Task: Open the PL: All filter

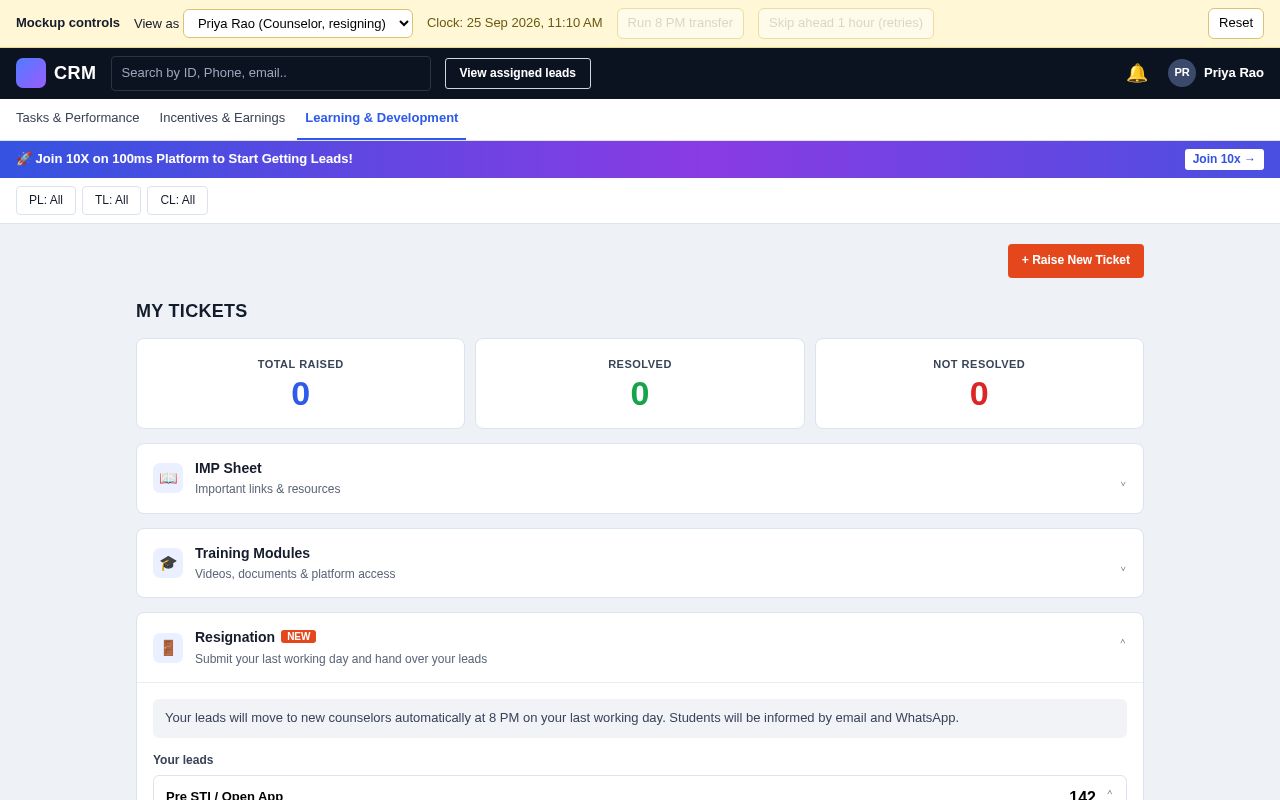Action: [x=46, y=200]
